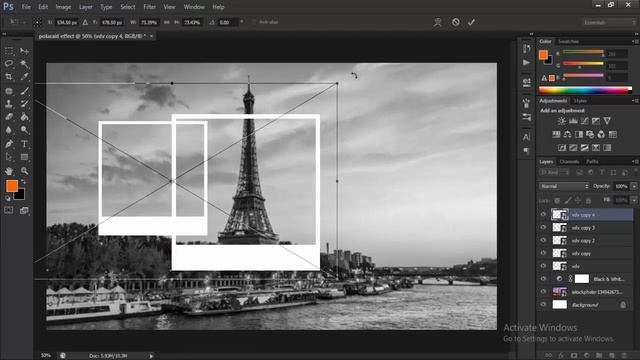
Task: Select the Eraser tool
Action: point(9,117)
